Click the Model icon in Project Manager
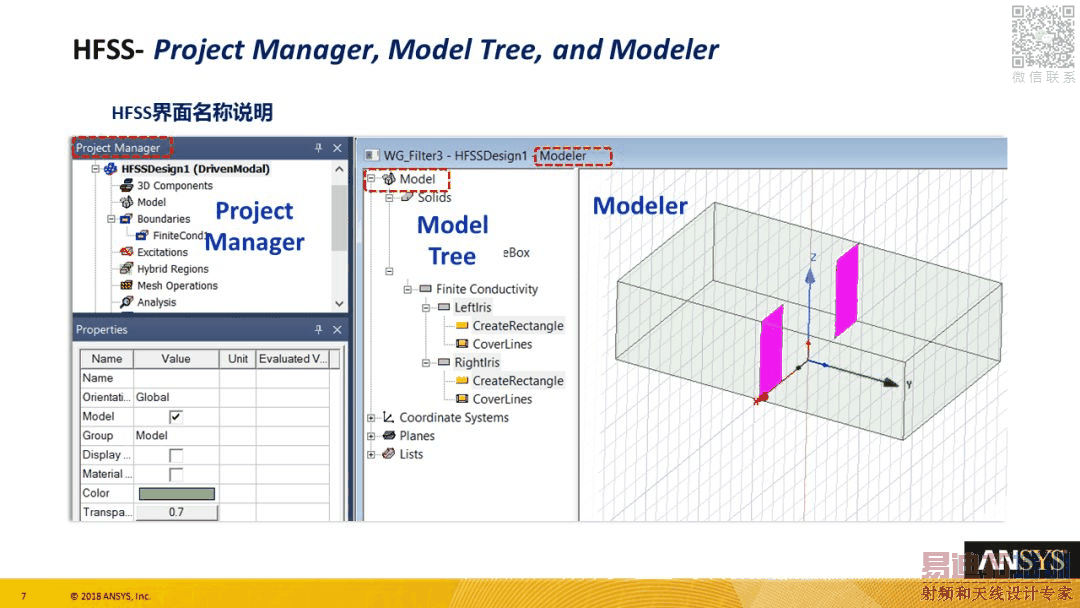 pos(127,202)
